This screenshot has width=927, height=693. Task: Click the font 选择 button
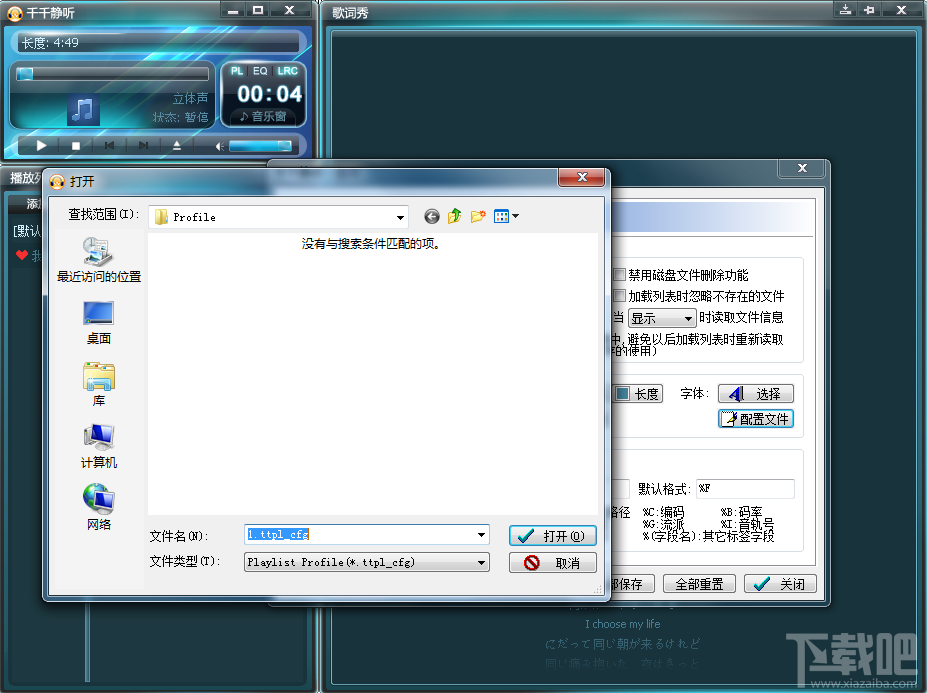[756, 394]
